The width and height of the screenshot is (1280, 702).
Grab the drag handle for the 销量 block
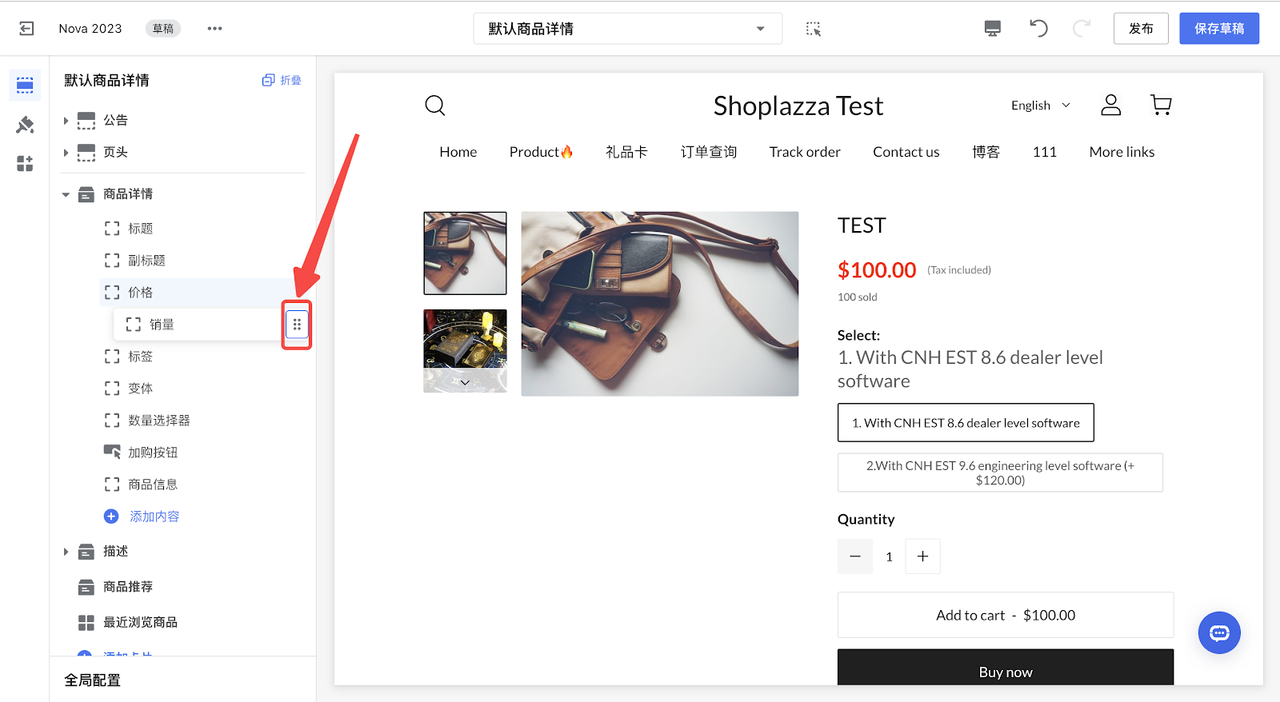[297, 325]
